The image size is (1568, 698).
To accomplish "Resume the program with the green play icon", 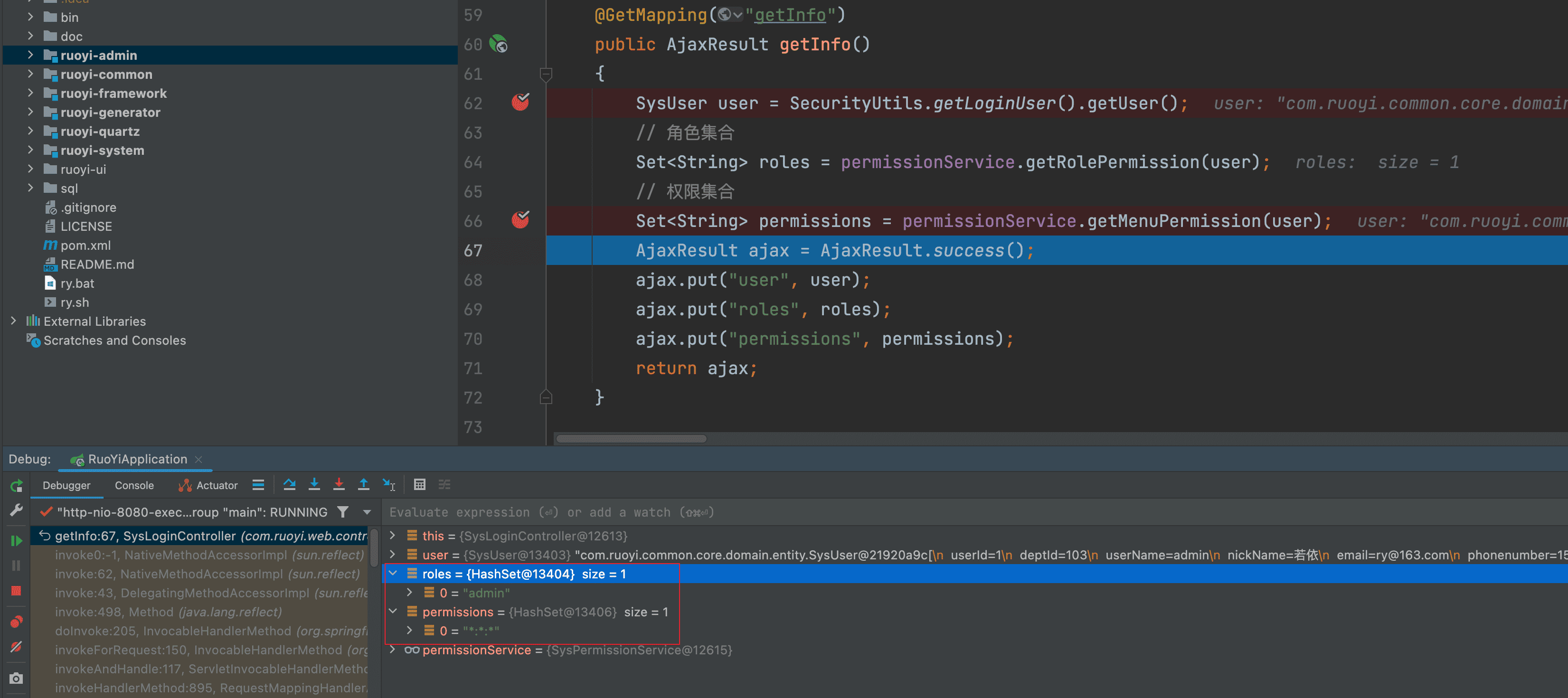I will click(17, 540).
